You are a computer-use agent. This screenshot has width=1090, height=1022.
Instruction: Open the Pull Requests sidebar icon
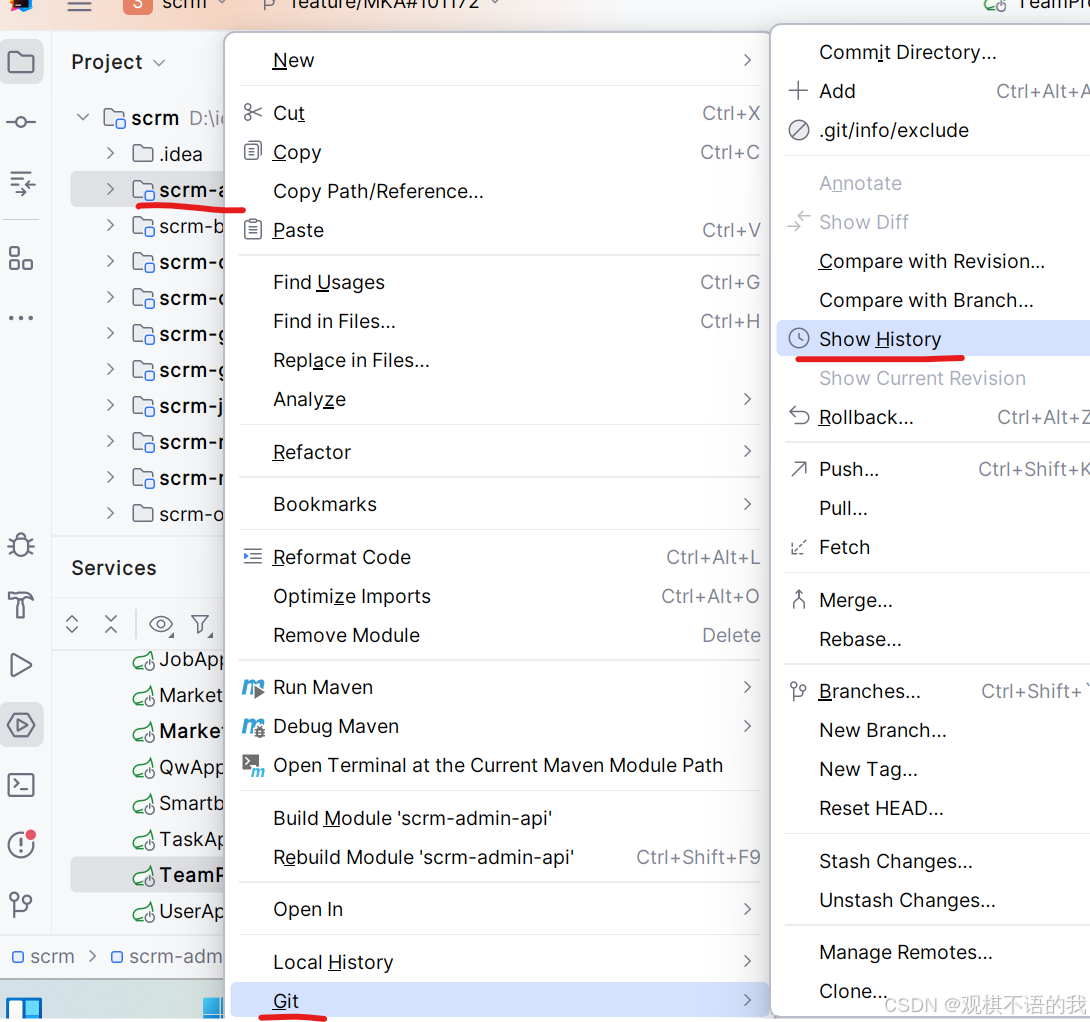pos(21,184)
